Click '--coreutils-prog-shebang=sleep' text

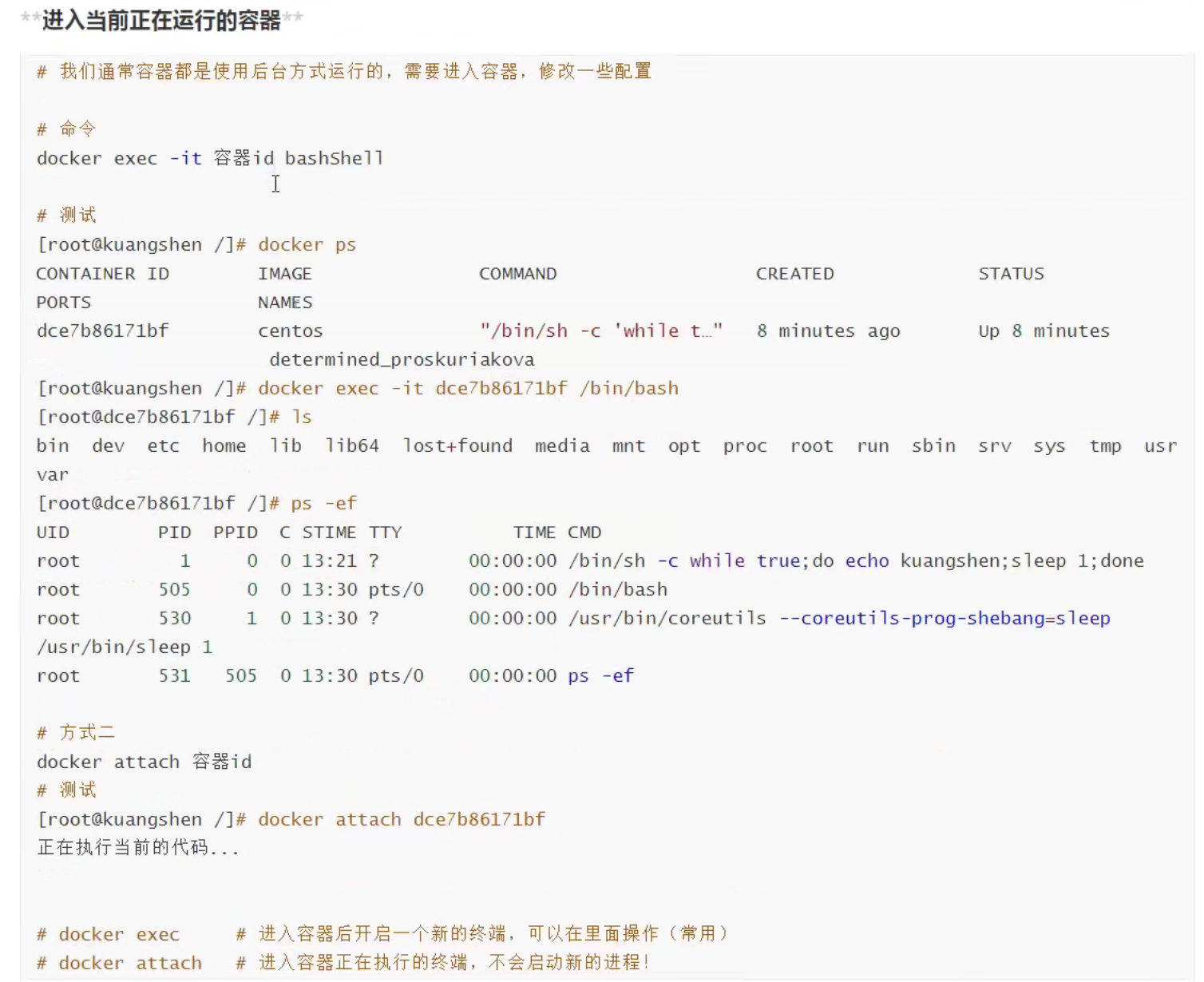click(x=945, y=618)
